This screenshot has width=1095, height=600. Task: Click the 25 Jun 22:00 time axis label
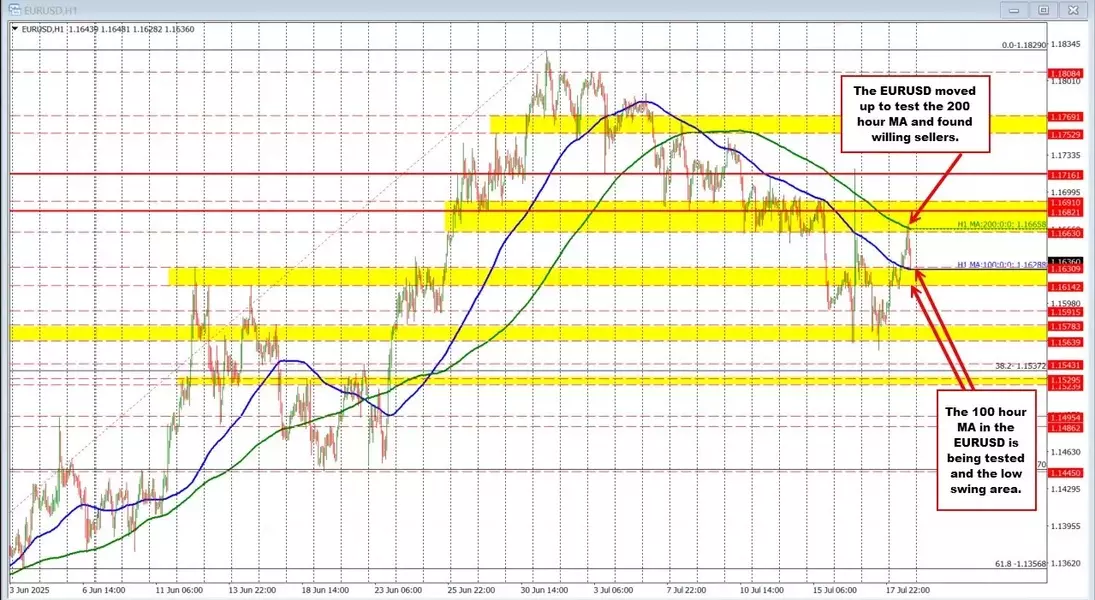pyautogui.click(x=472, y=590)
